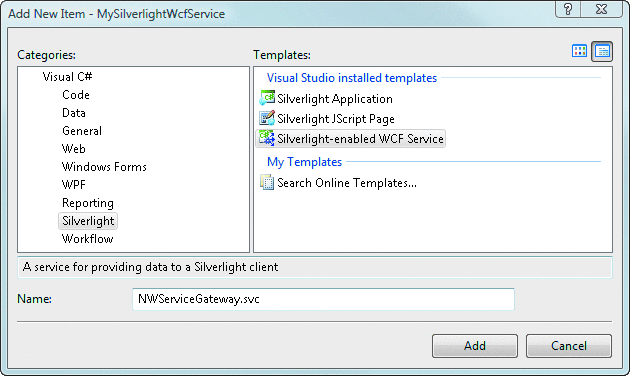Choose Silverlight-enabled WCF Service template label

[x=360, y=139]
